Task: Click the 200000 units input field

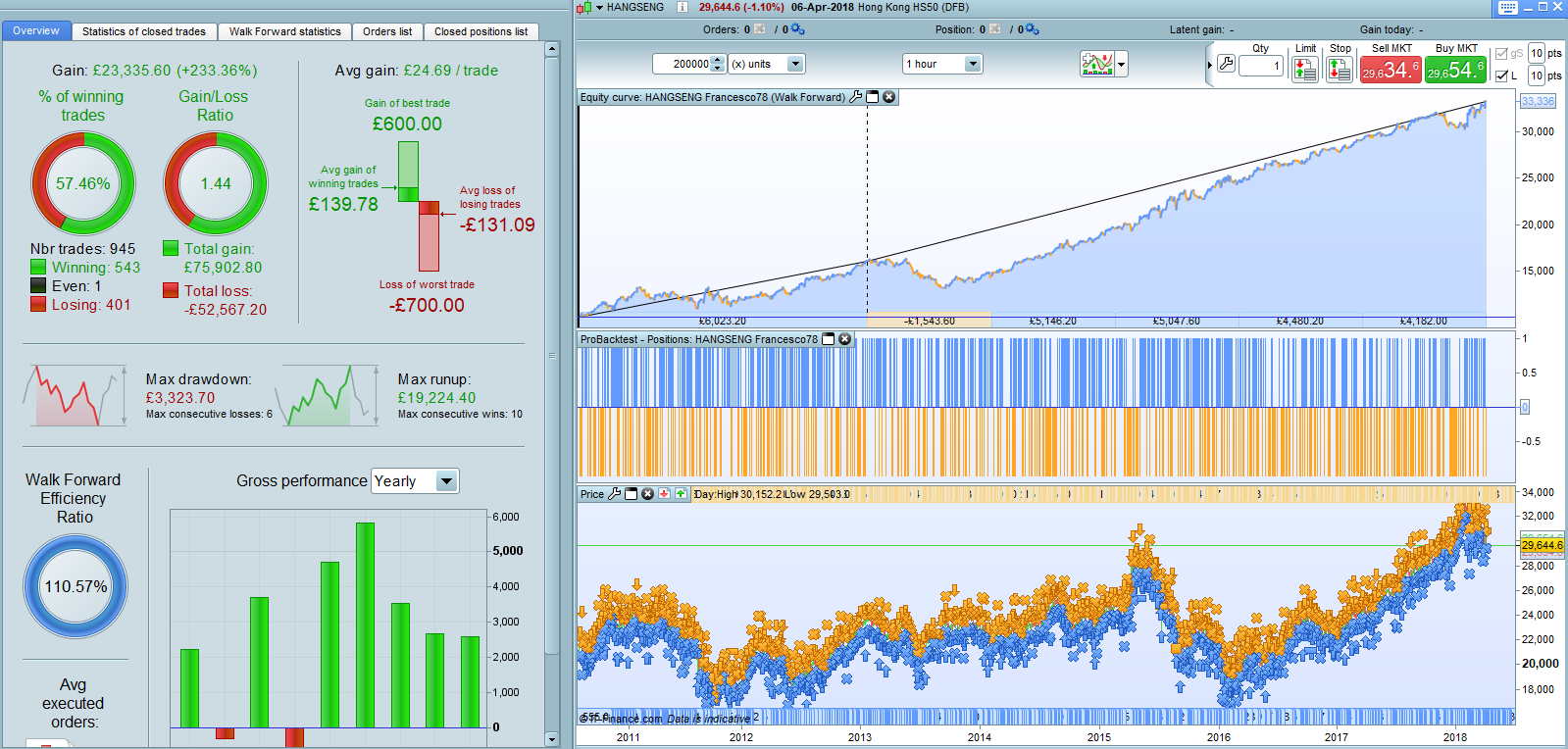Action: (x=683, y=64)
